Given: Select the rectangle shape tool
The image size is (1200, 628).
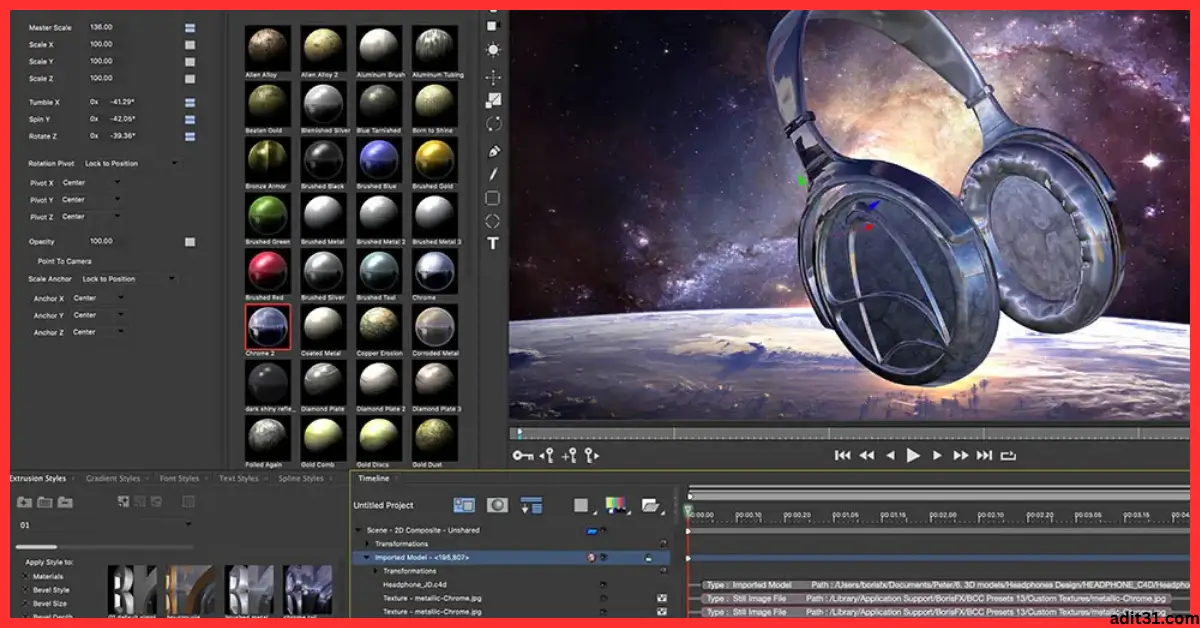Looking at the screenshot, I should [x=493, y=198].
